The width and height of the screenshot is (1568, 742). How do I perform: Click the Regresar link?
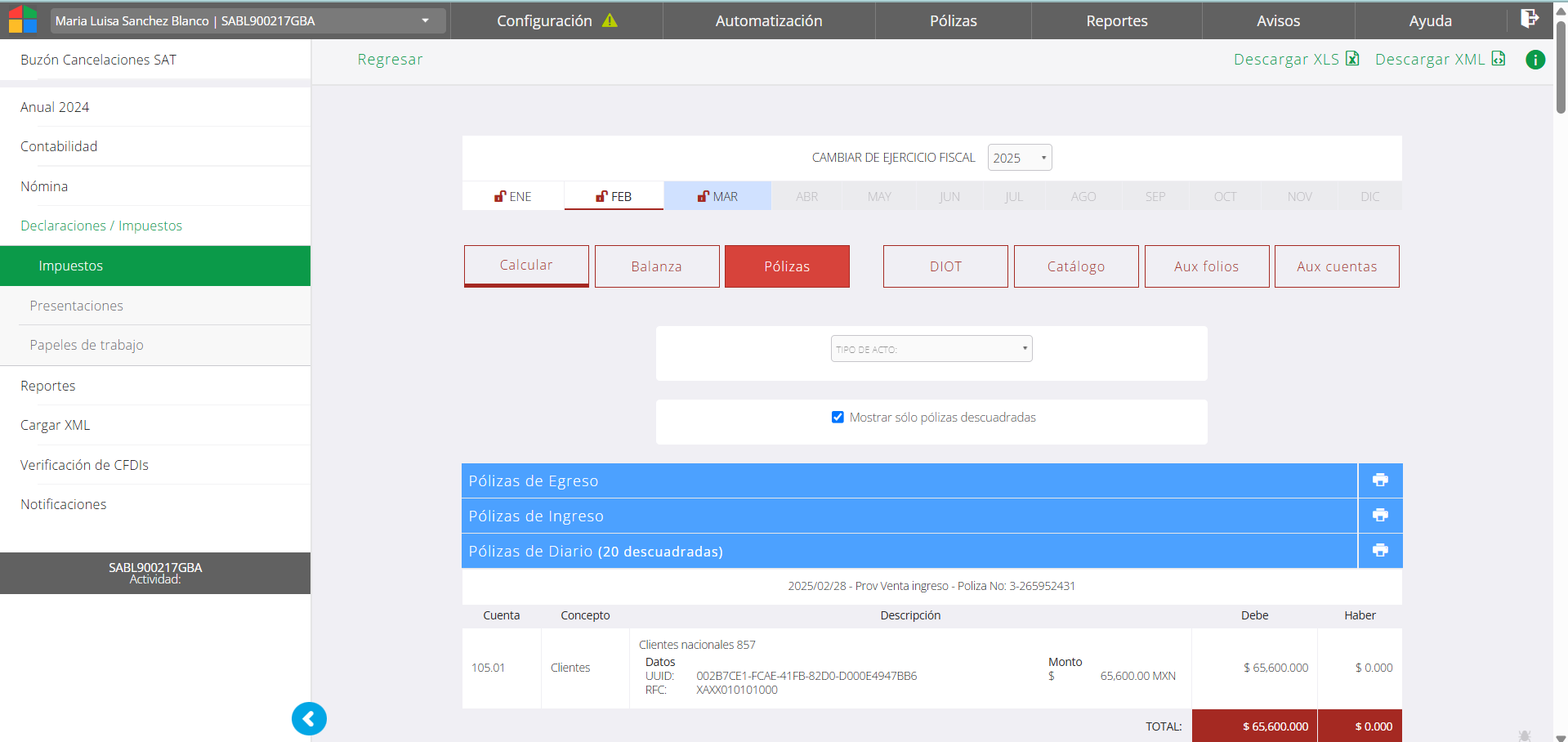[390, 60]
